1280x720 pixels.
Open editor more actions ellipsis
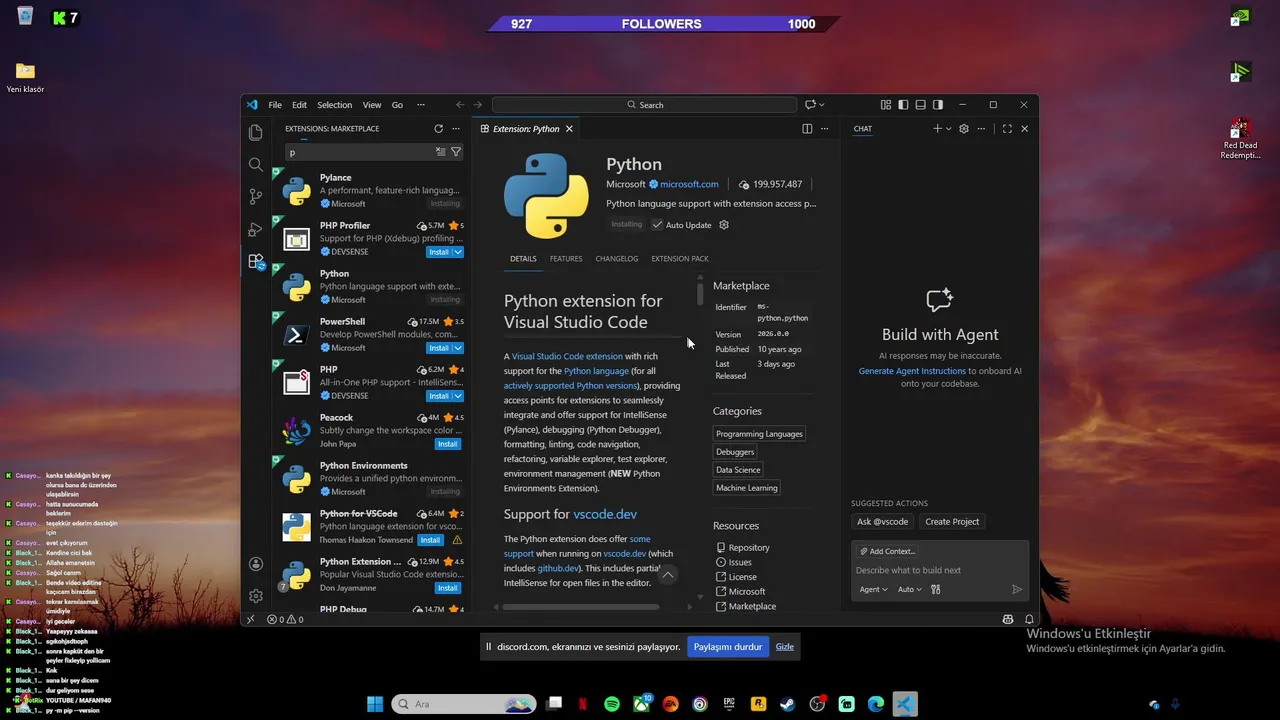click(x=825, y=129)
